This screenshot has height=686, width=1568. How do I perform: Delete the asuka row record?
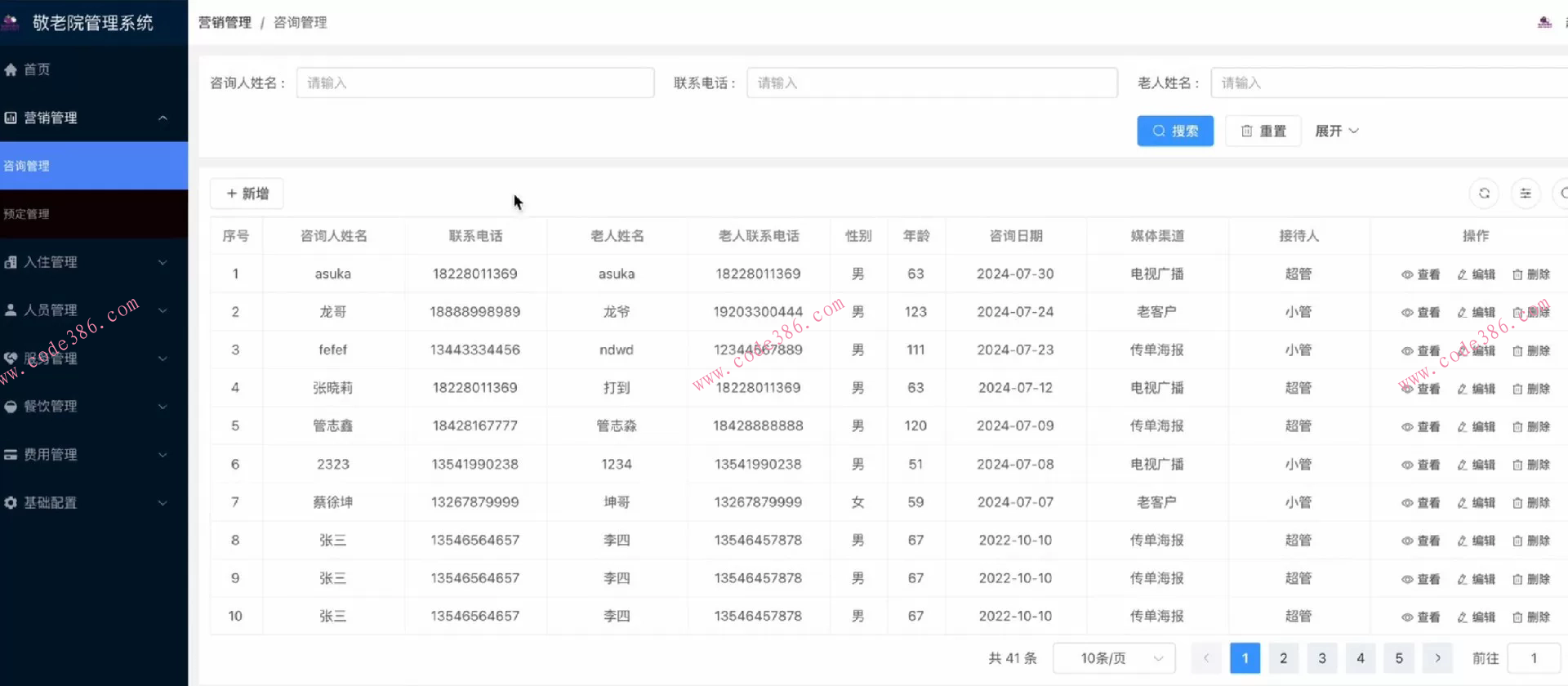[x=1530, y=274]
